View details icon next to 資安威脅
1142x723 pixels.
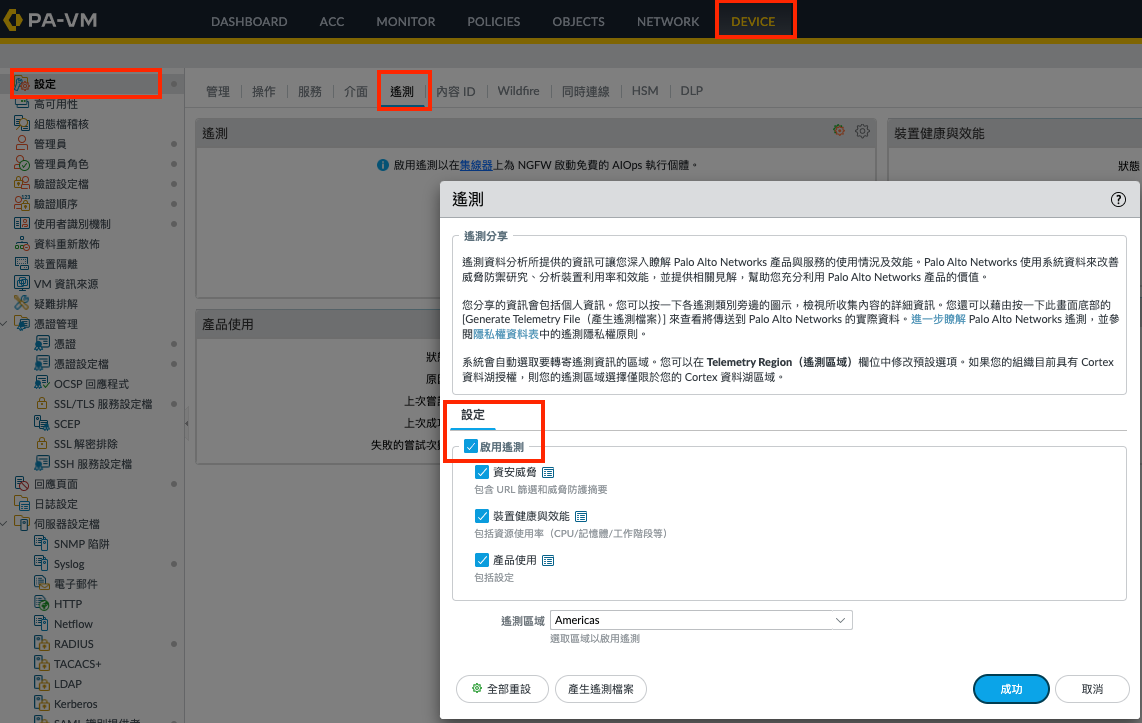point(548,473)
